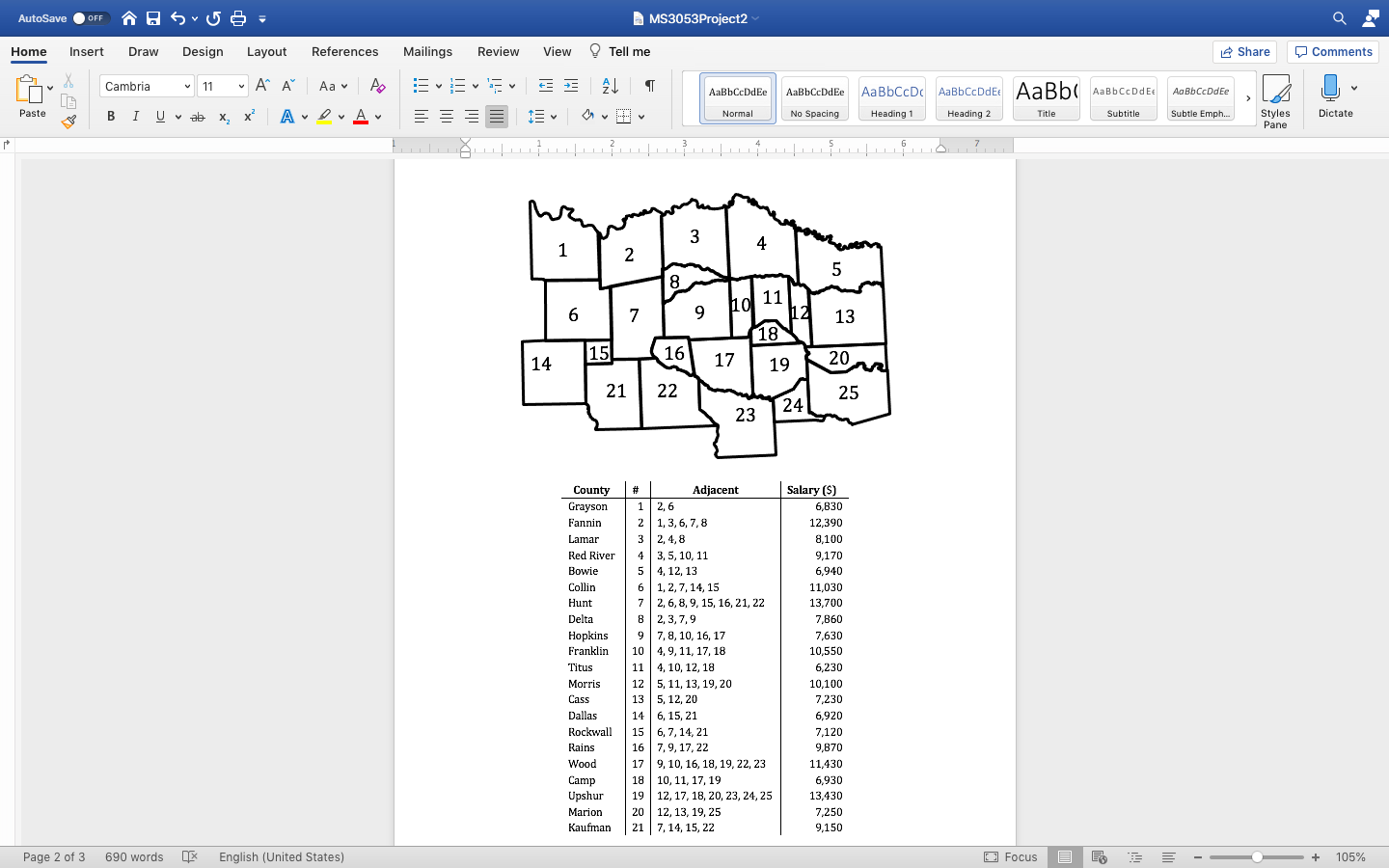Open the Review tab
The height and width of the screenshot is (868, 1389).
[498, 52]
